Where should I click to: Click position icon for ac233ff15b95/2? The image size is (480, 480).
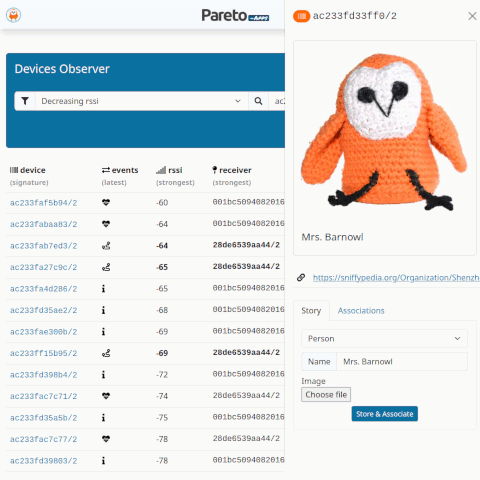click(106, 353)
